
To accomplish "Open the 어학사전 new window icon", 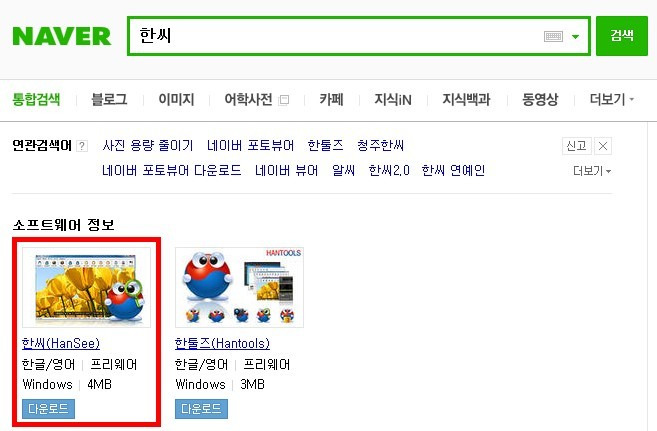I will click(284, 100).
